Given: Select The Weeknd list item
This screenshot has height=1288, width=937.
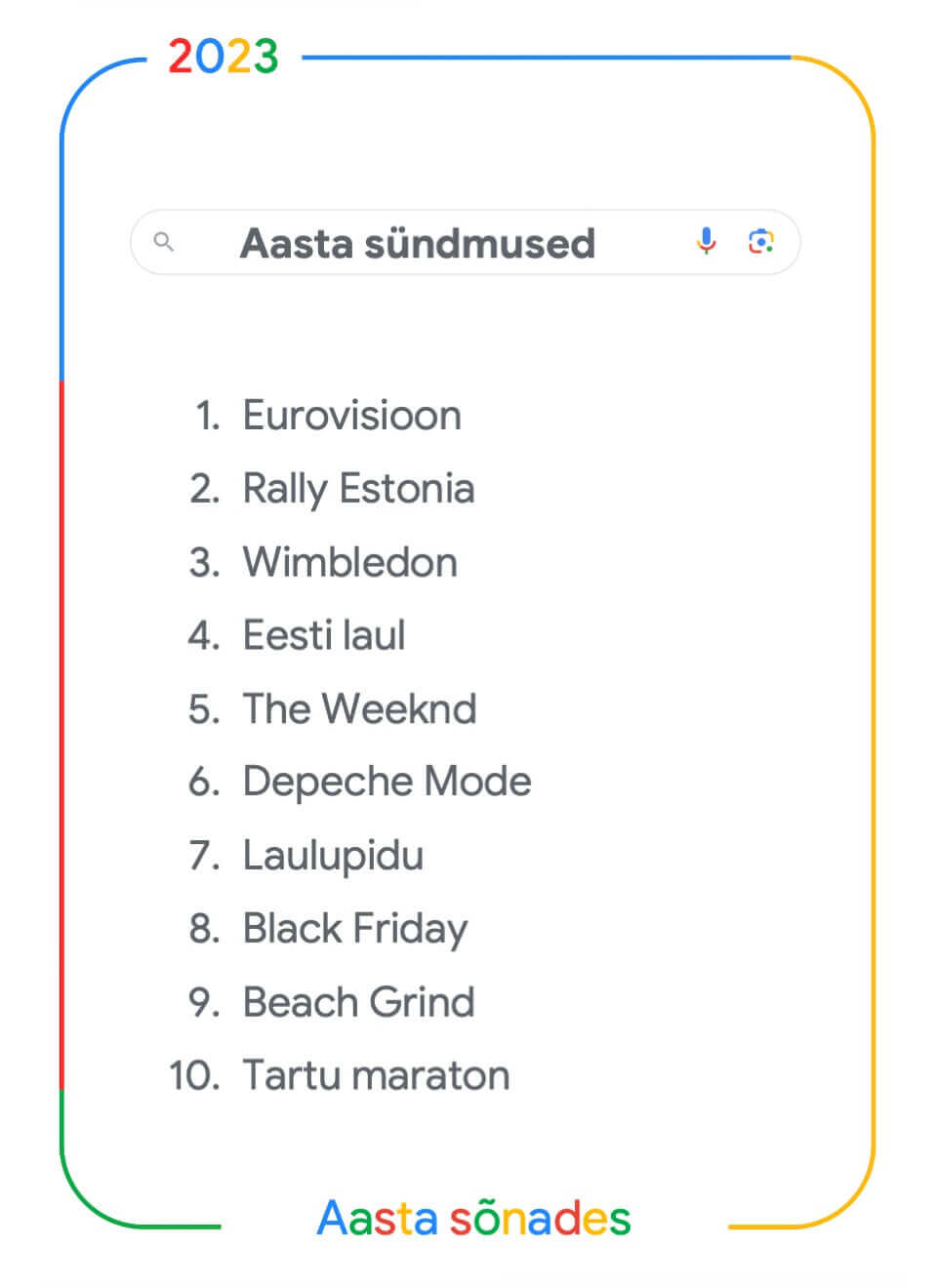Looking at the screenshot, I should [359, 709].
